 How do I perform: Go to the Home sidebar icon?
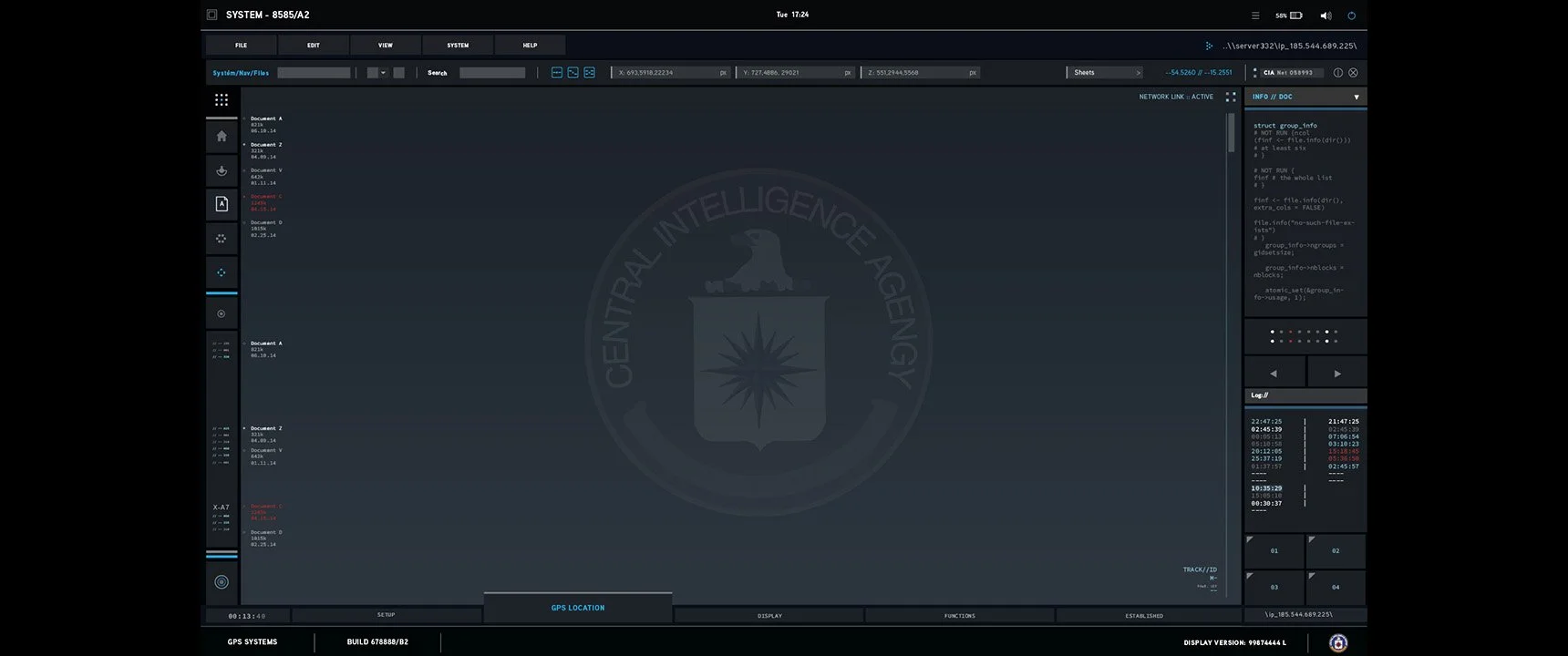(222, 136)
